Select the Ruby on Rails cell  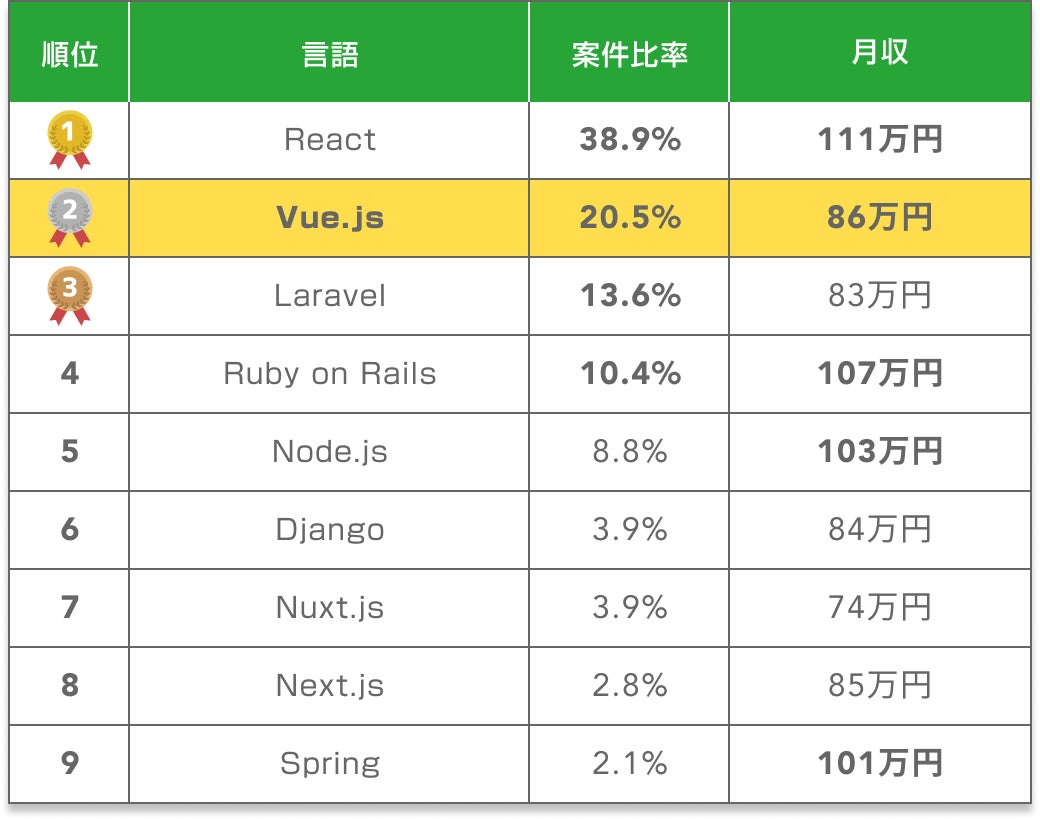[x=330, y=374]
